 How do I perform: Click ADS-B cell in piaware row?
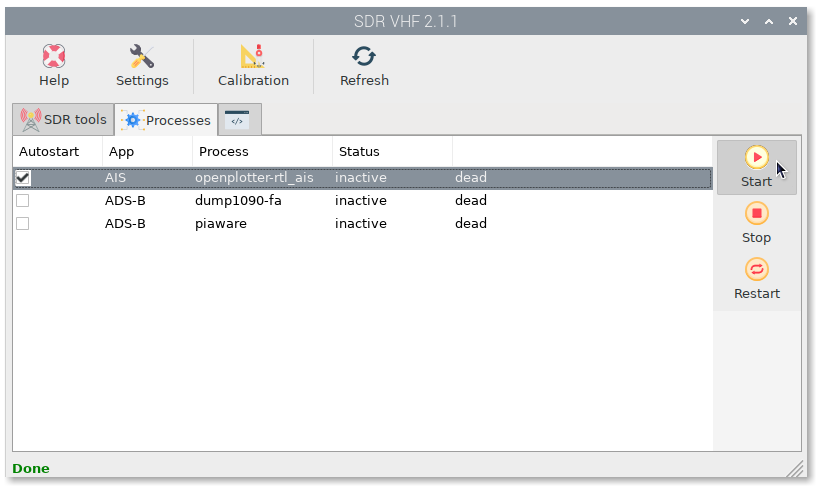[x=125, y=223]
